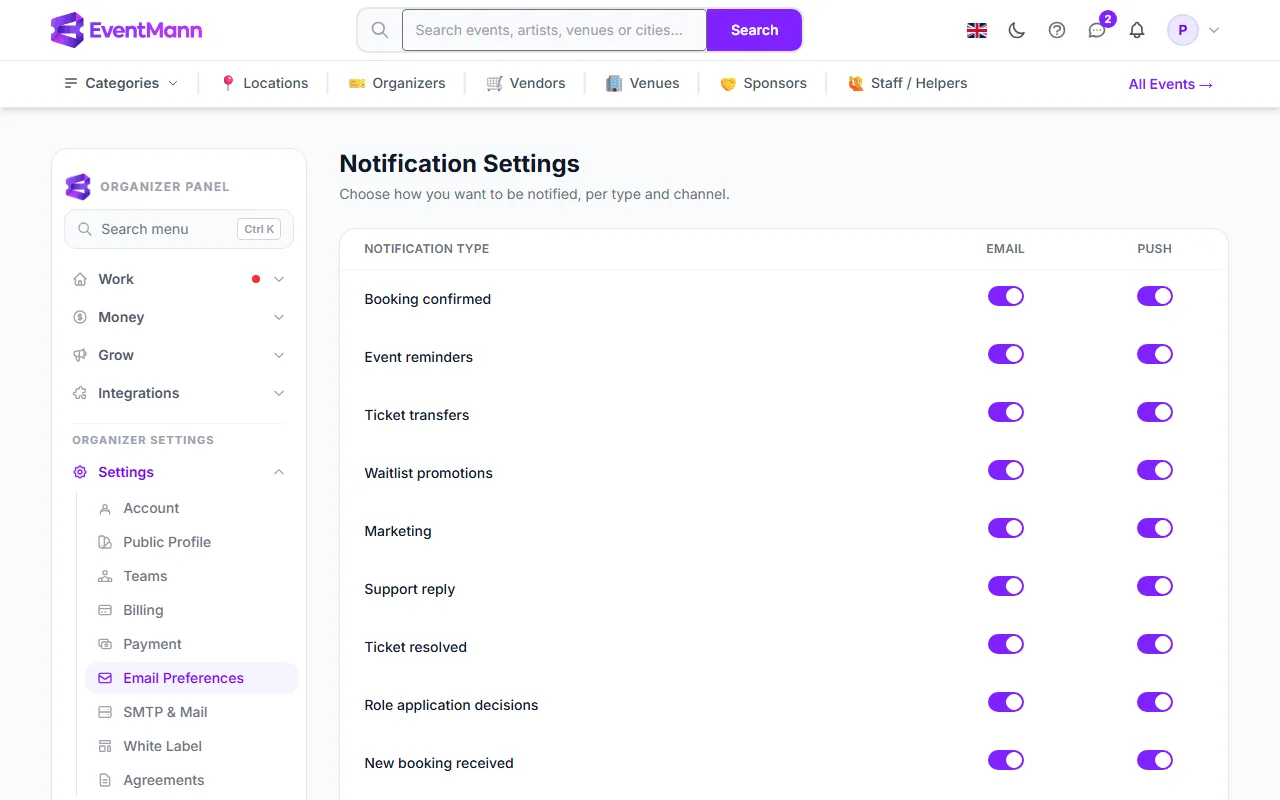Expand the Grow menu section
This screenshot has width=1280, height=800.
tap(179, 355)
